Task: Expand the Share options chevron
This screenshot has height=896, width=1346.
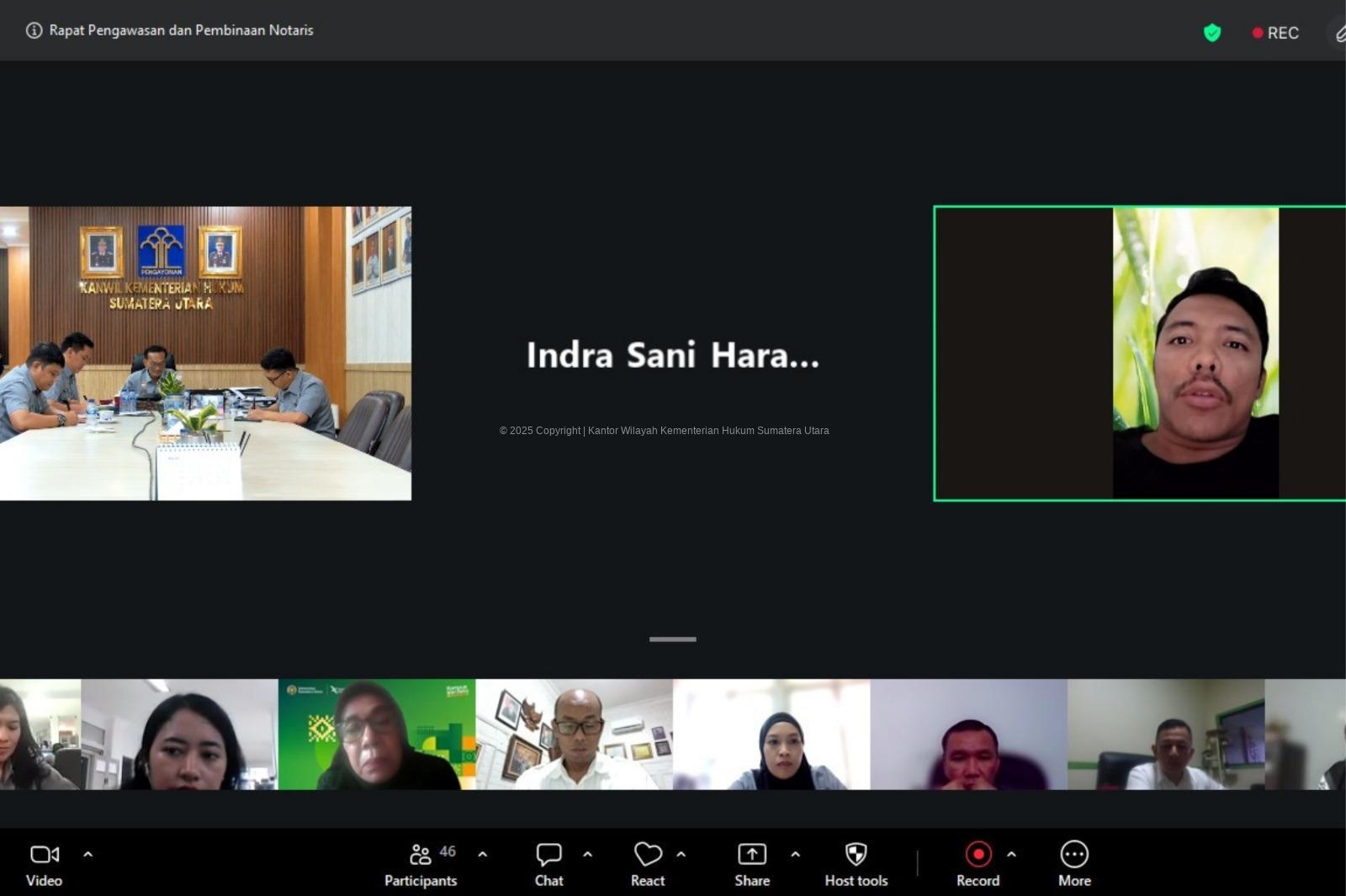Action: [x=795, y=855]
